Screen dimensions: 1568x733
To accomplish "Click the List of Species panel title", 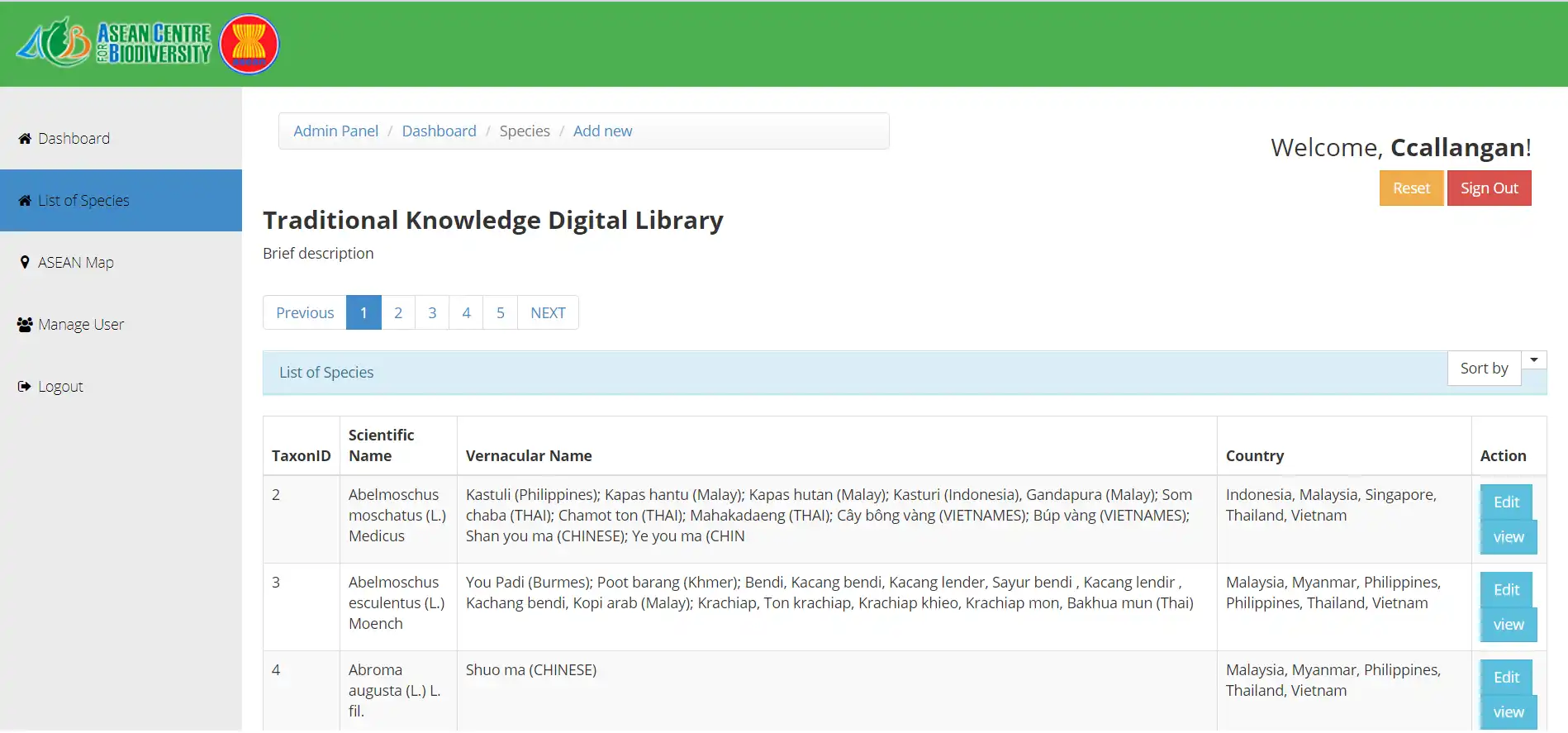I will [x=326, y=372].
